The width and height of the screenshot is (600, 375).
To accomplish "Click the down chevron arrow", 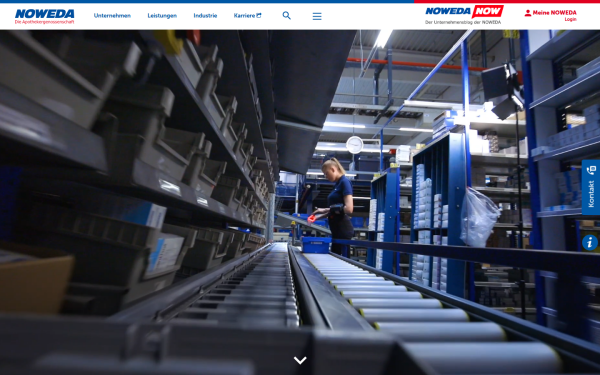I will [300, 360].
